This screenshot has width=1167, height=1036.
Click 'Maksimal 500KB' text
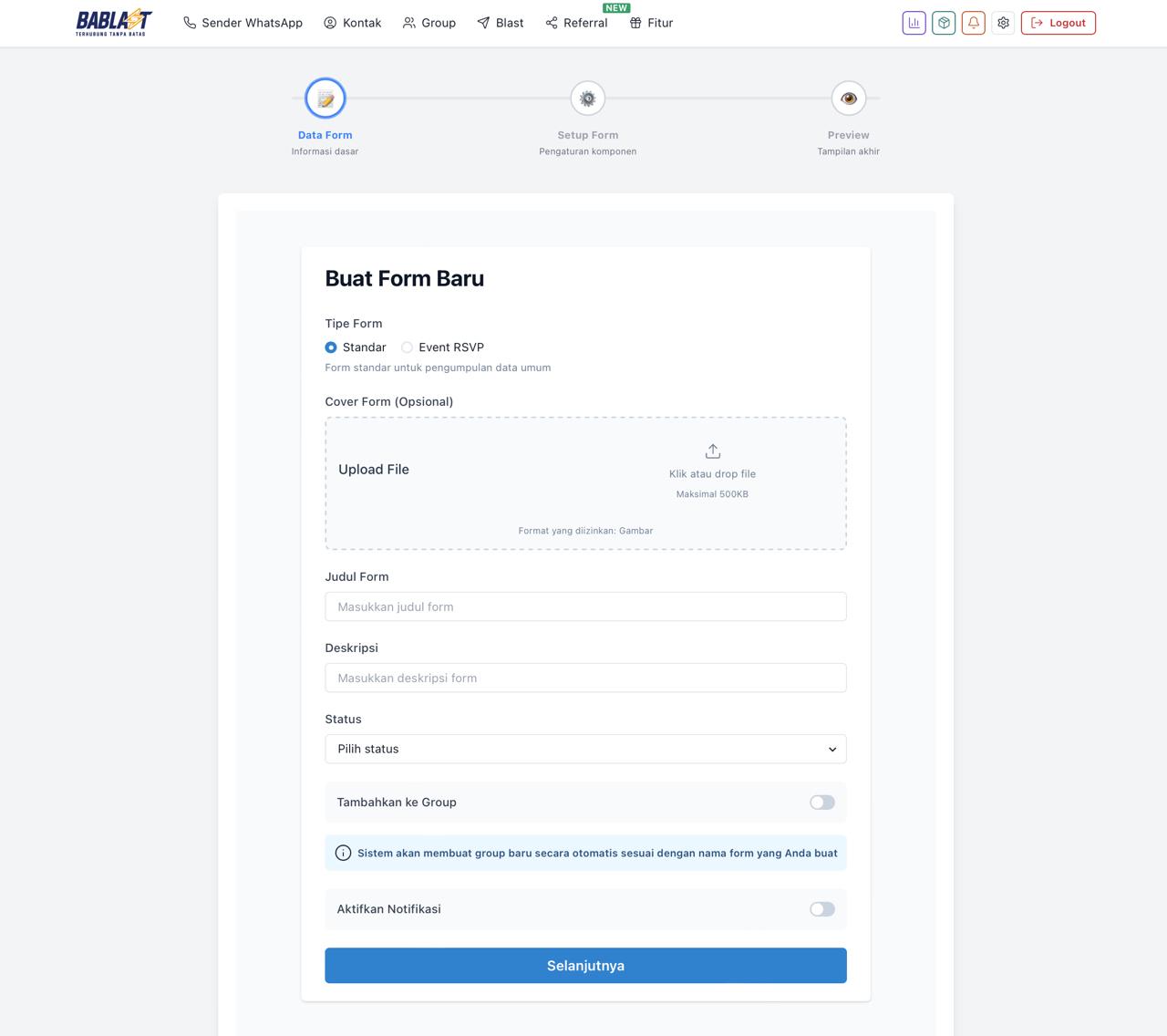pyautogui.click(x=713, y=494)
